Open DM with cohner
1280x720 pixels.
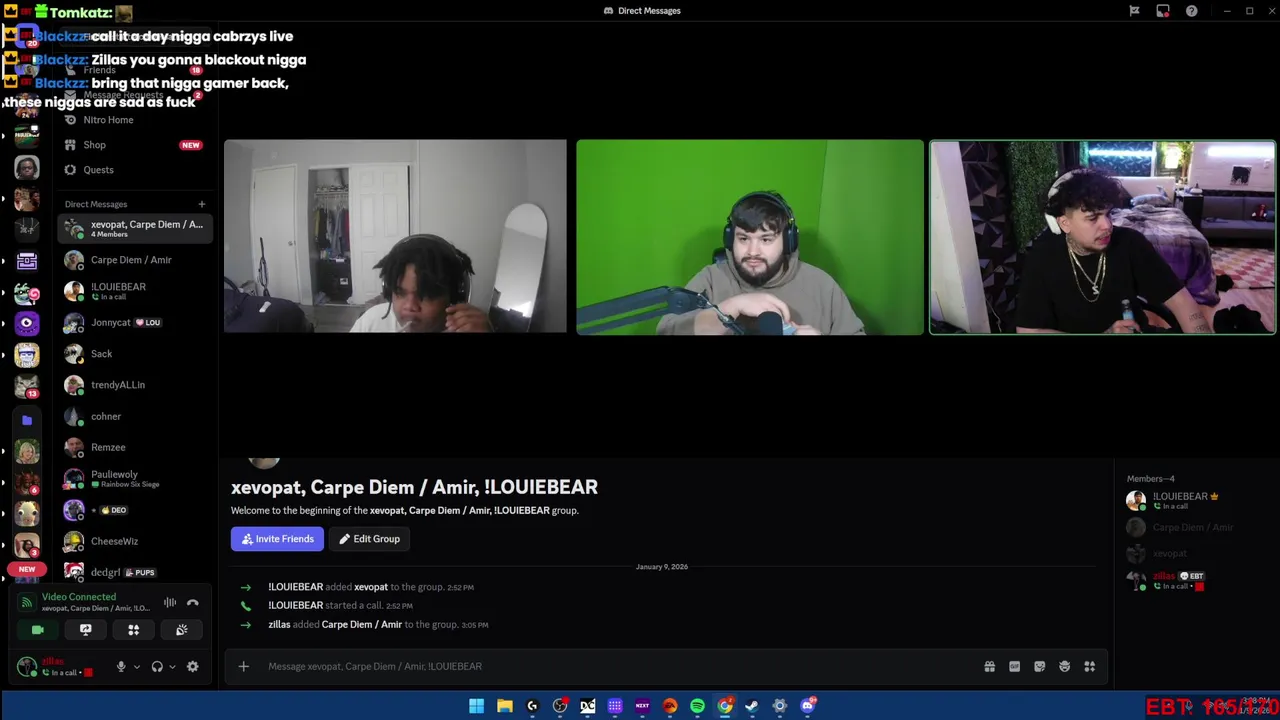(x=135, y=416)
